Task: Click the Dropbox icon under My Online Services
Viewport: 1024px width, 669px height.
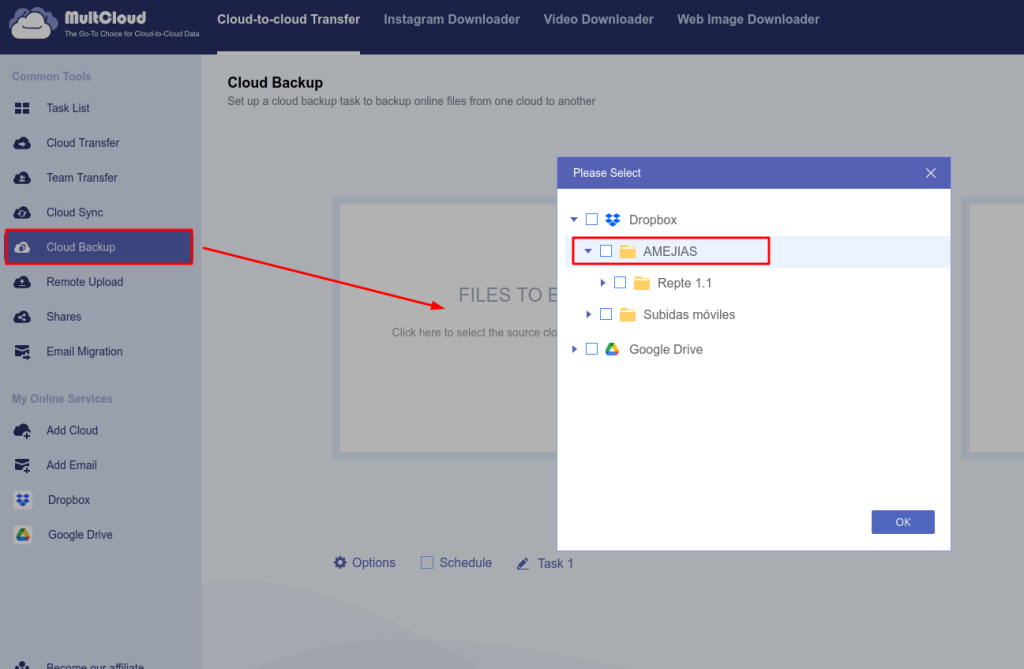Action: [23, 500]
